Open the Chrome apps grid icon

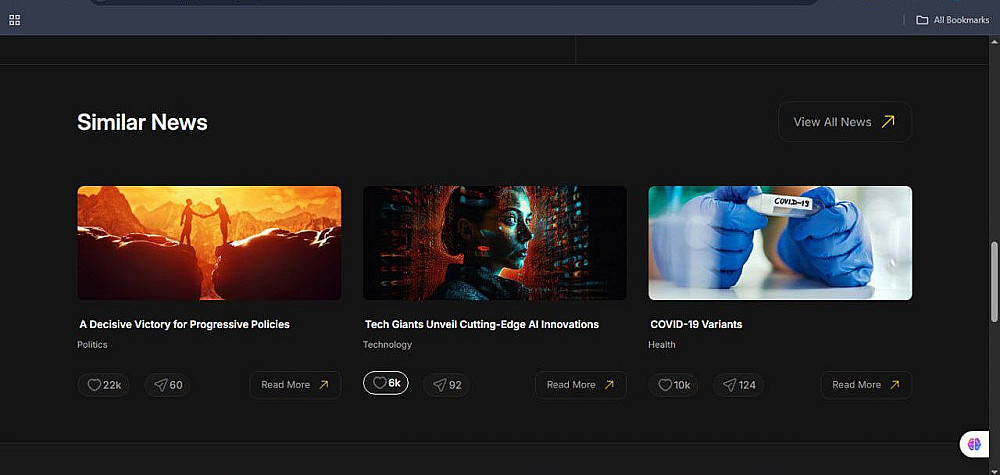click(x=15, y=20)
